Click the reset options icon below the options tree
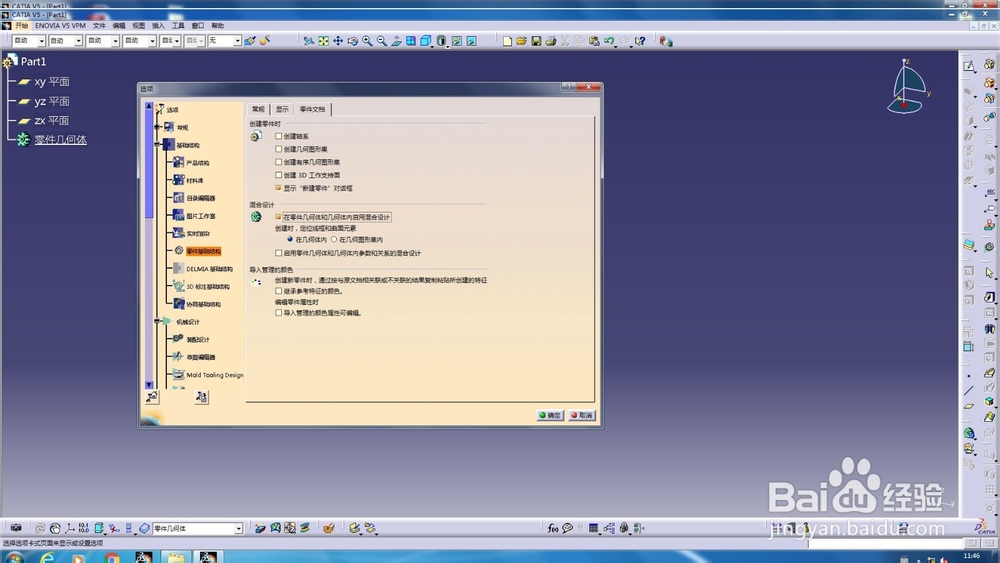This screenshot has width=1000, height=563. click(152, 397)
